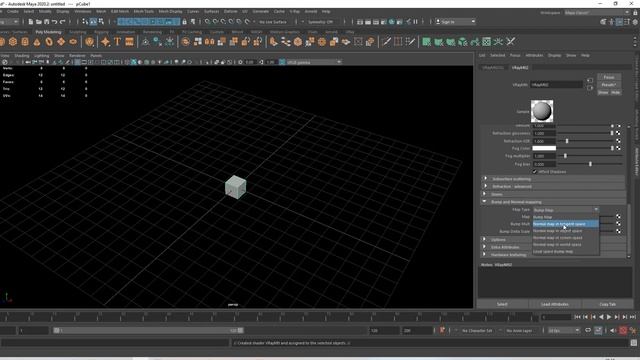Viewport: 640px width, 360px height.
Task: Click the Mirror shelf icon
Action: 210,42
